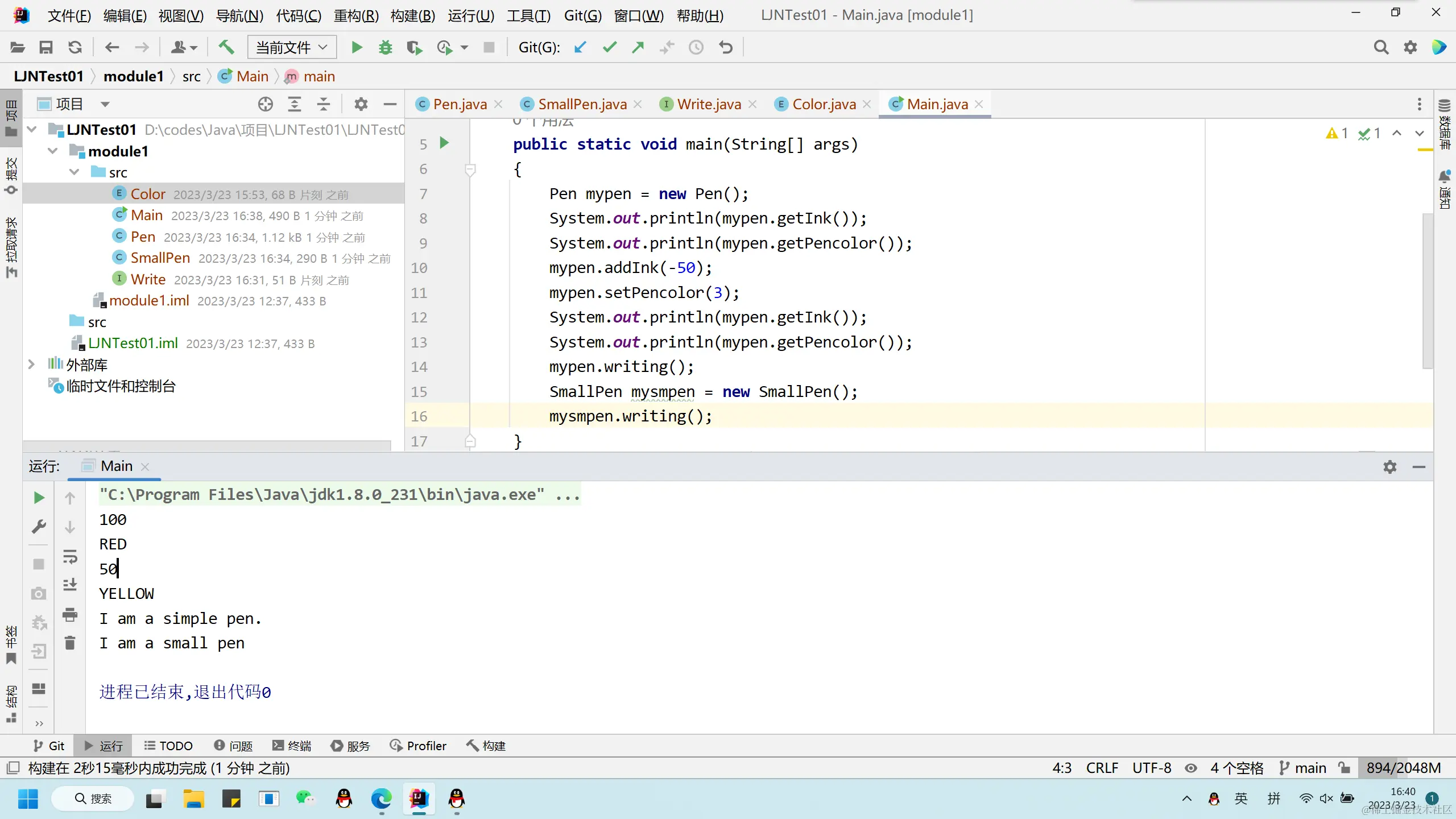Collapse the module1 tree node
The width and height of the screenshot is (1456, 819).
coord(53,151)
